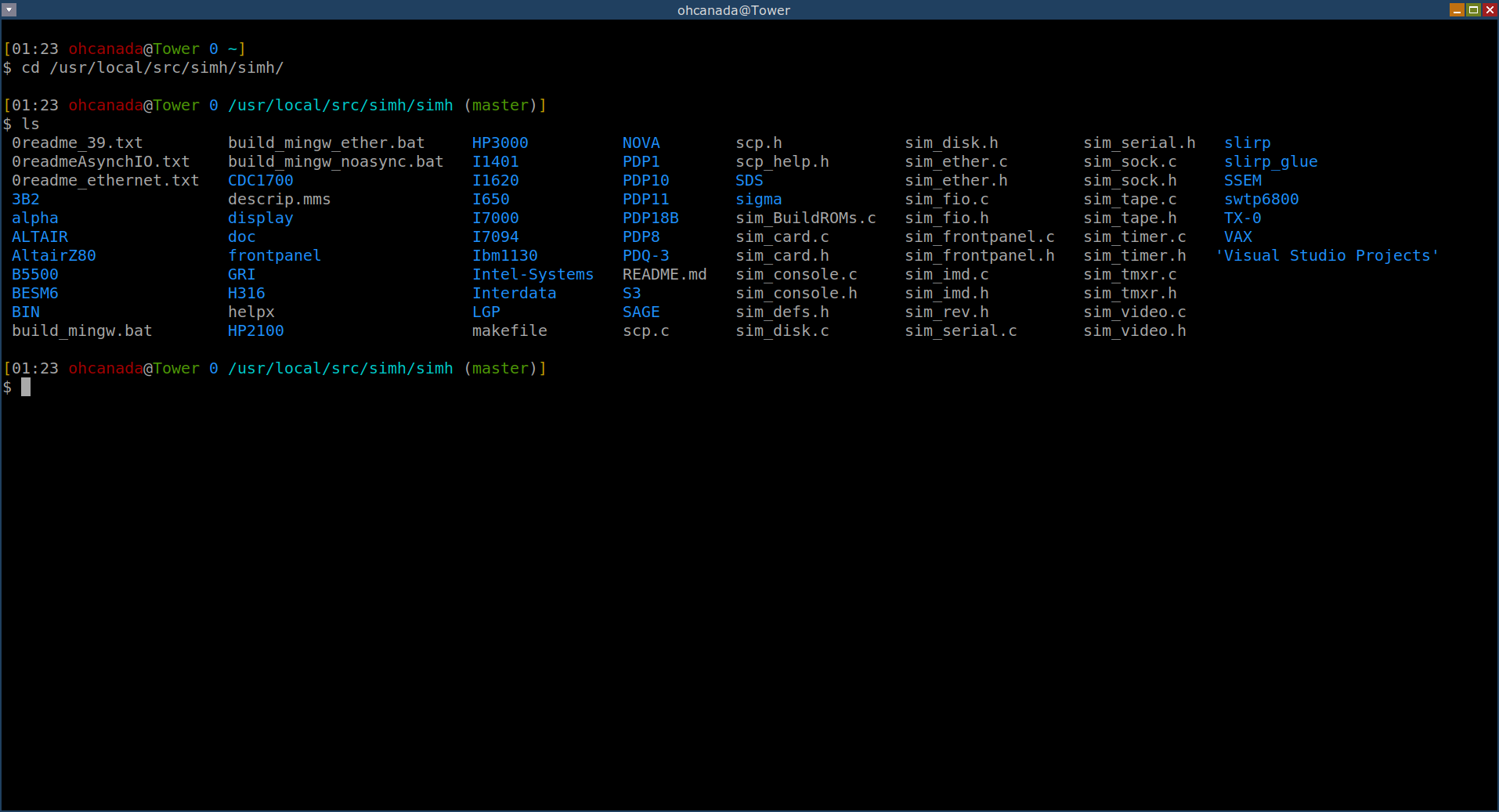
Task: Click the 'scp_help.h' file name
Action: point(782,162)
